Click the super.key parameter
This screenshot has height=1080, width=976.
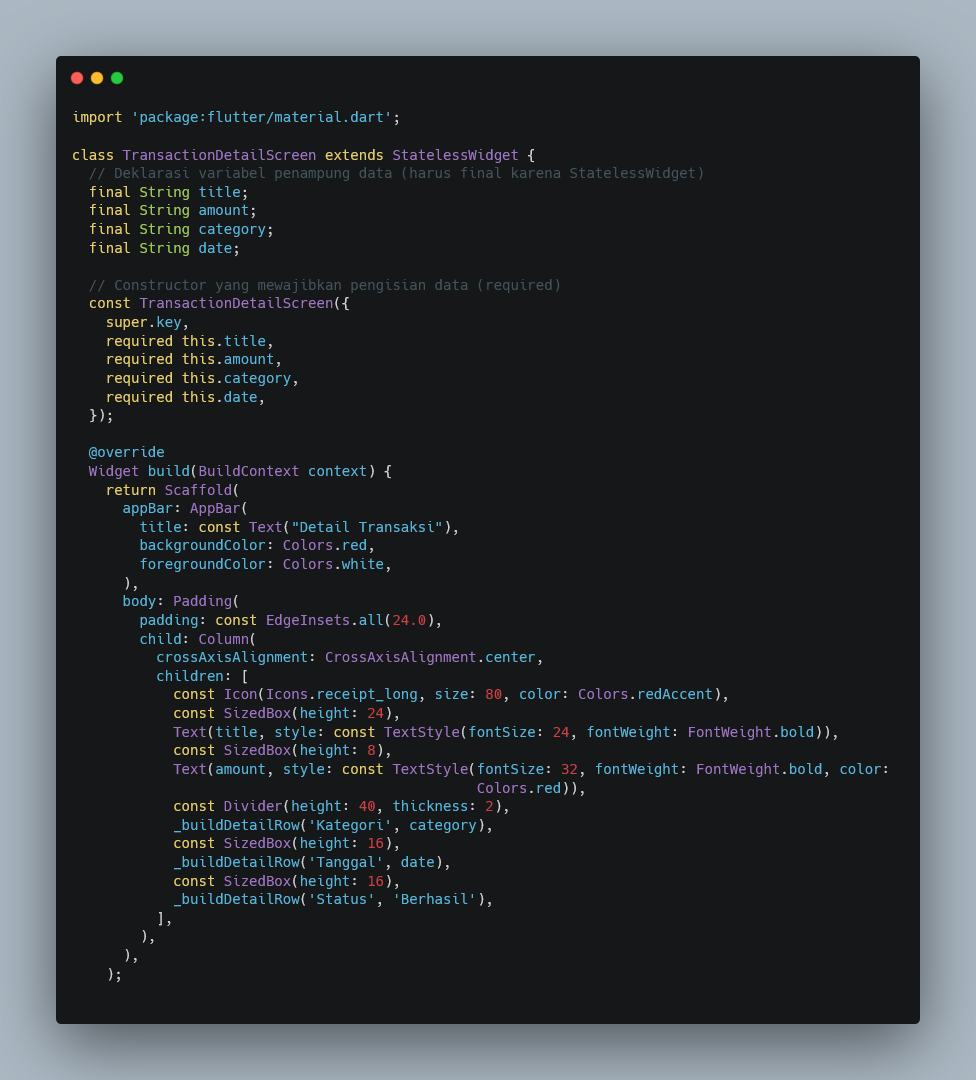[x=147, y=322]
